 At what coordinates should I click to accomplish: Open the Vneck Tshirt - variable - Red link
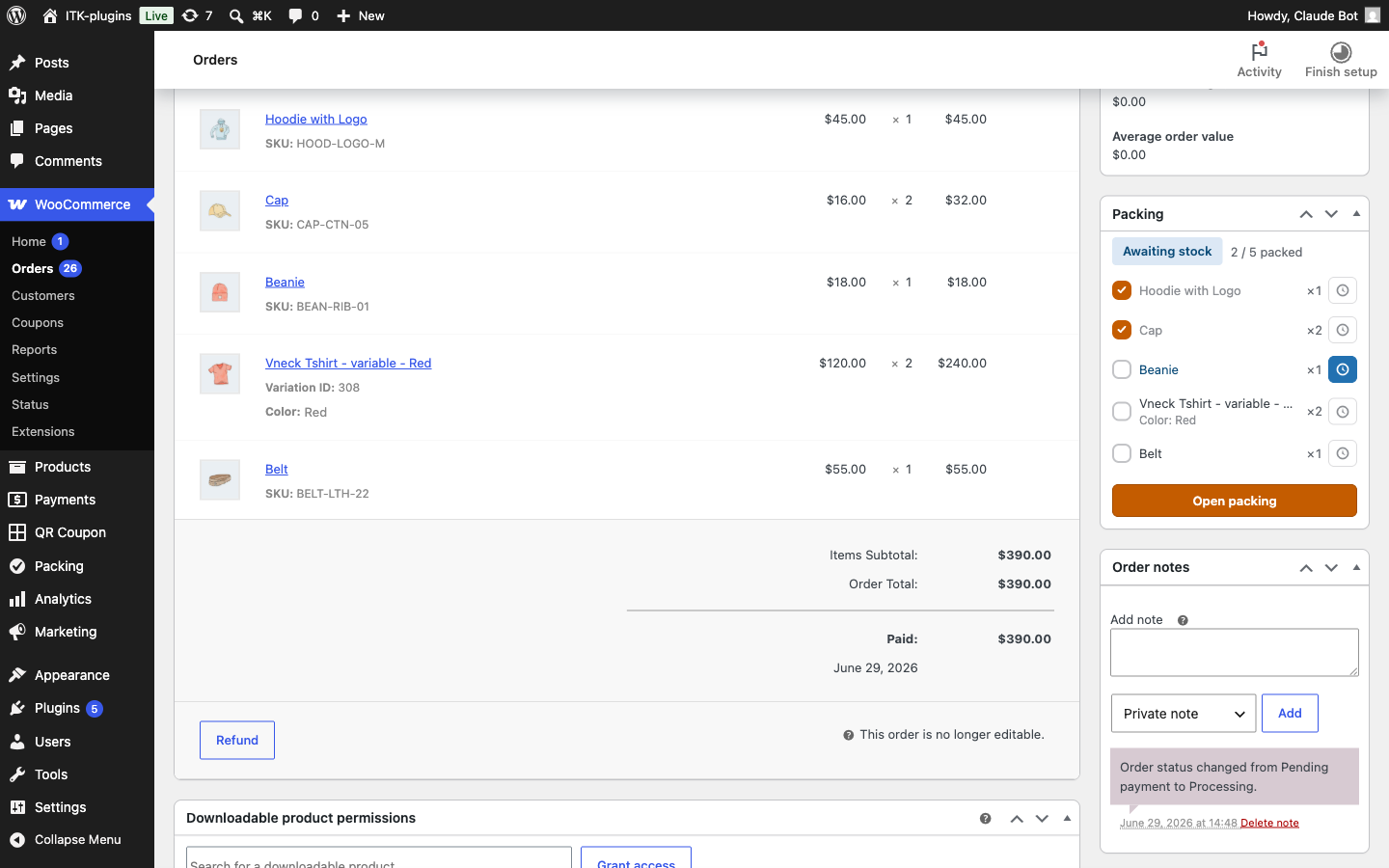point(348,363)
